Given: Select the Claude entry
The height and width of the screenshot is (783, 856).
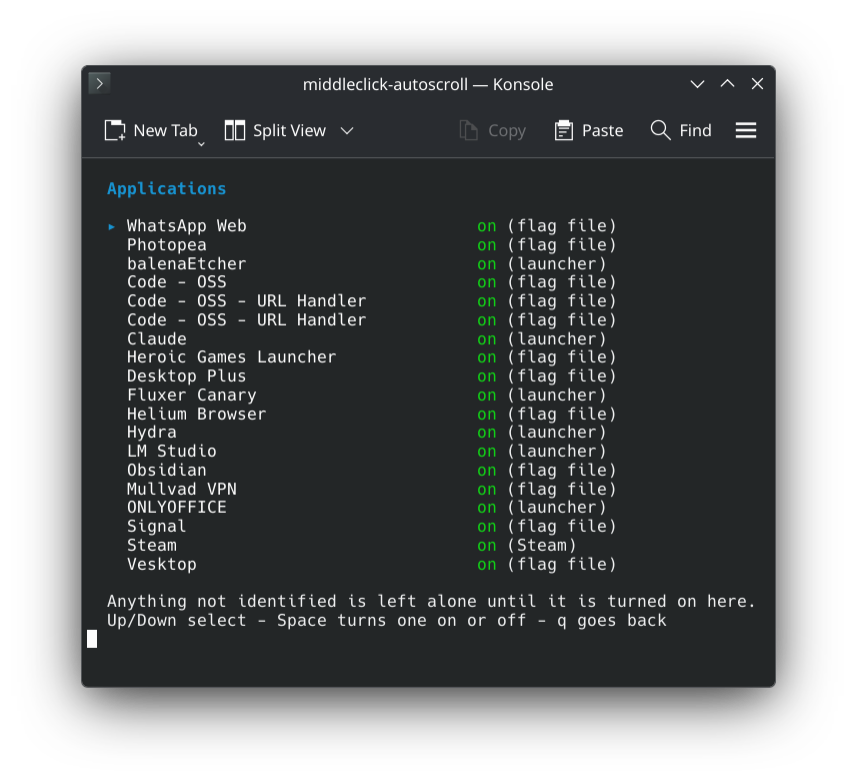Looking at the screenshot, I should (x=157, y=339).
